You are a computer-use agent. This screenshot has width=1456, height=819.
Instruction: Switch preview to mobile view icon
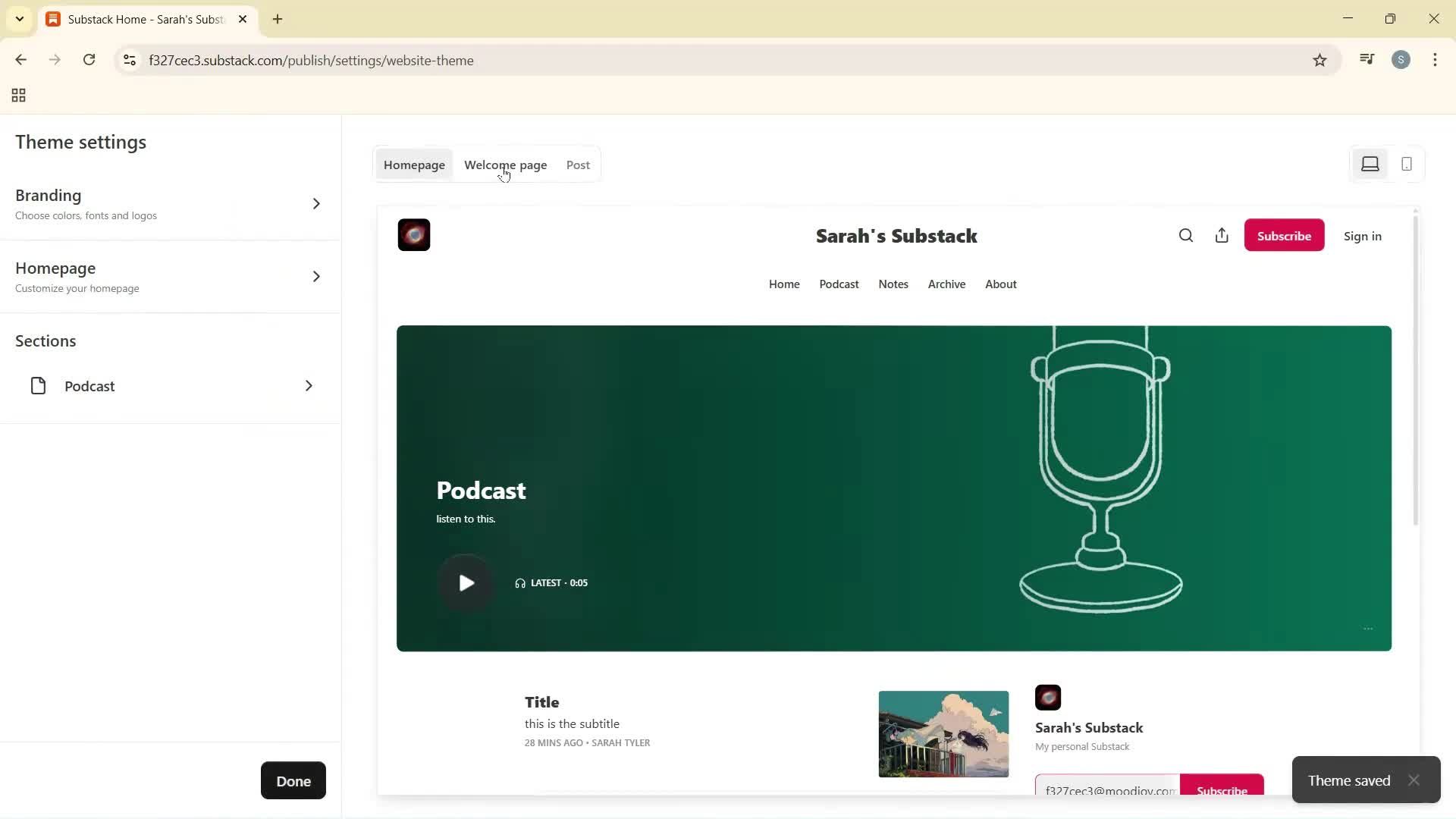[x=1407, y=165]
